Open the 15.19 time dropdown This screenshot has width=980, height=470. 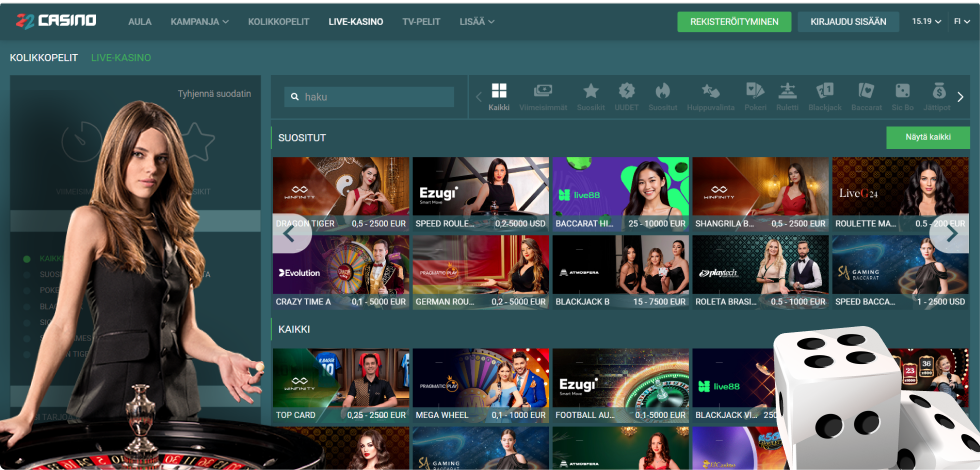(x=926, y=21)
